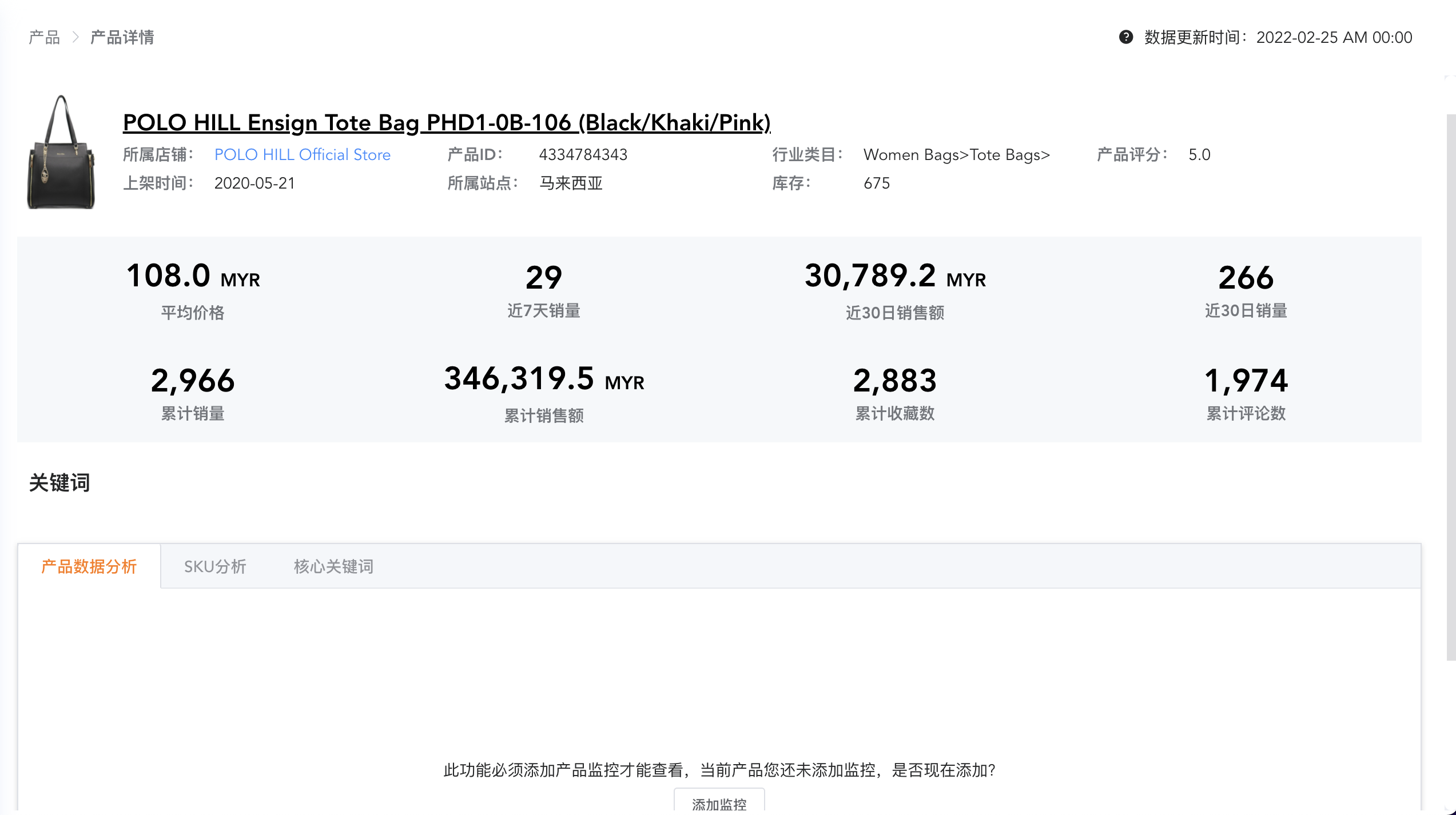Image resolution: width=1456 pixels, height=815 pixels.
Task: Open the POLO HILL Ensign Tote Bag title link
Action: point(447,122)
